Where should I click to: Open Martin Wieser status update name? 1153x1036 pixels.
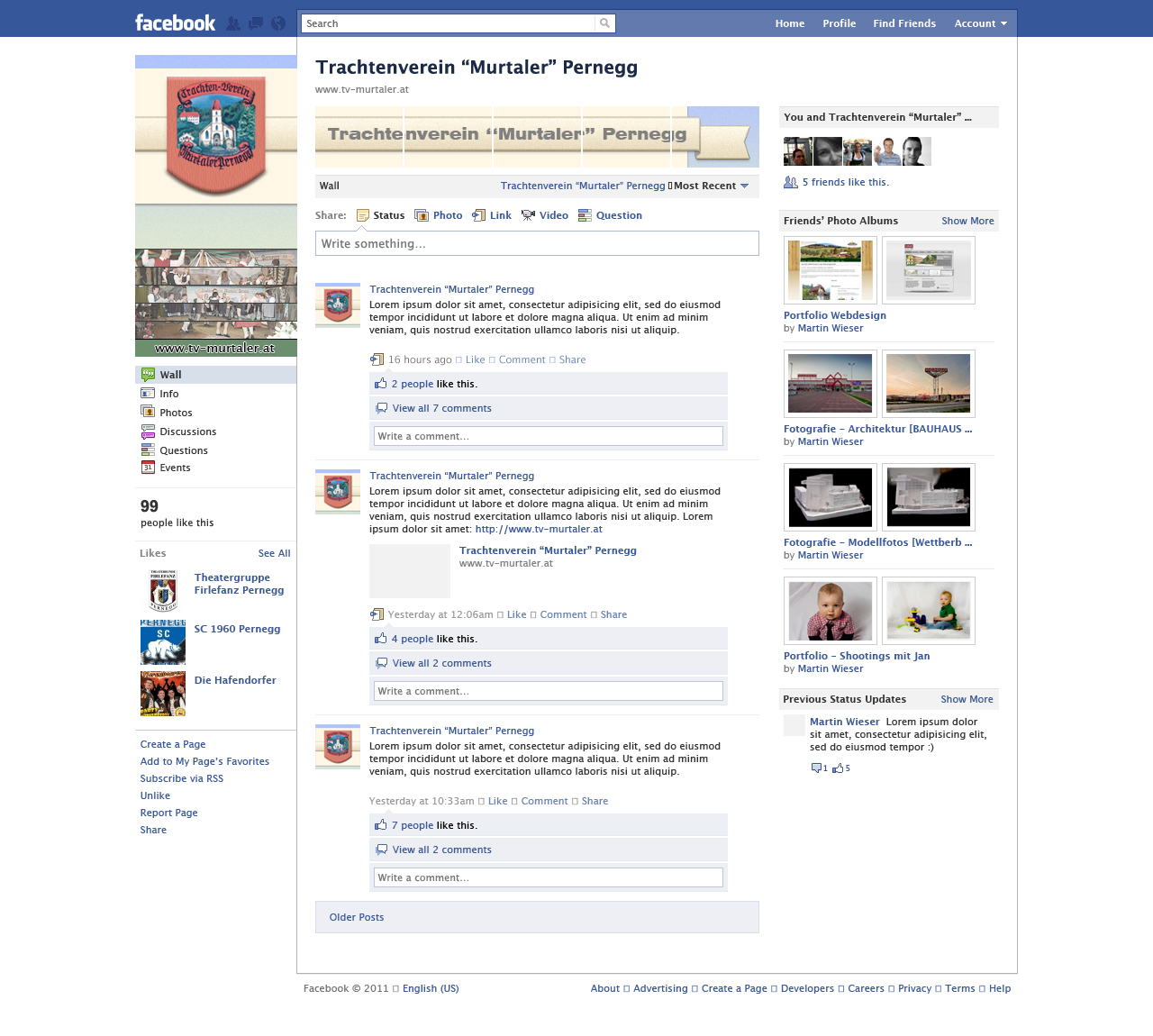tap(844, 722)
